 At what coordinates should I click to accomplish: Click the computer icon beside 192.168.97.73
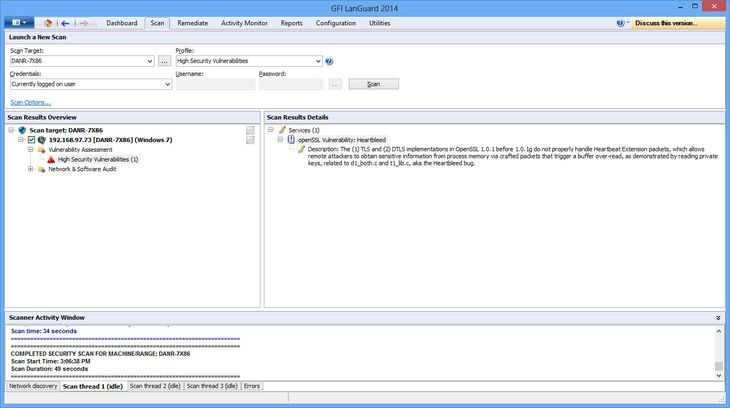click(42, 140)
